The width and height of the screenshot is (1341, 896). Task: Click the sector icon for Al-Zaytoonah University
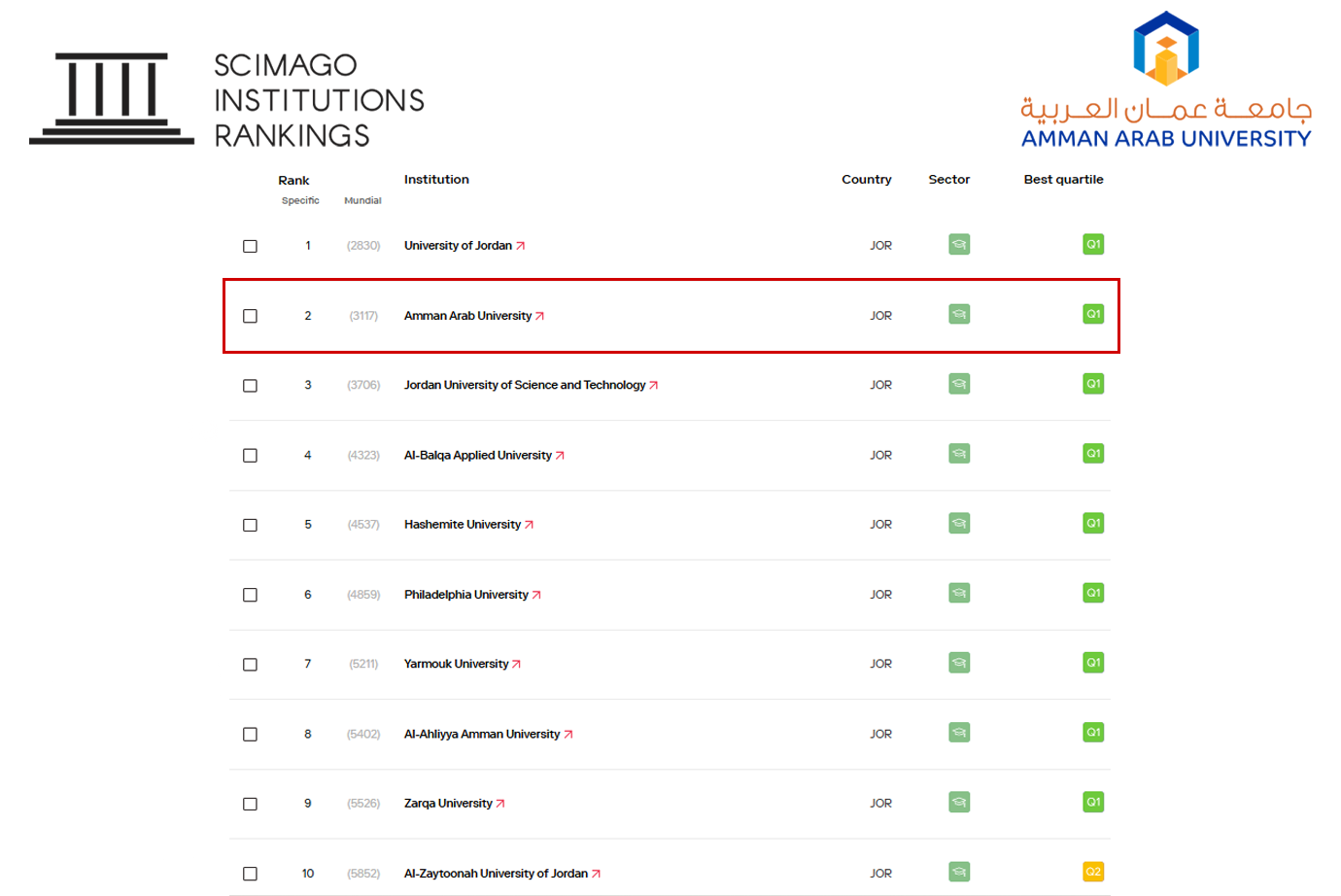pyautogui.click(x=959, y=873)
